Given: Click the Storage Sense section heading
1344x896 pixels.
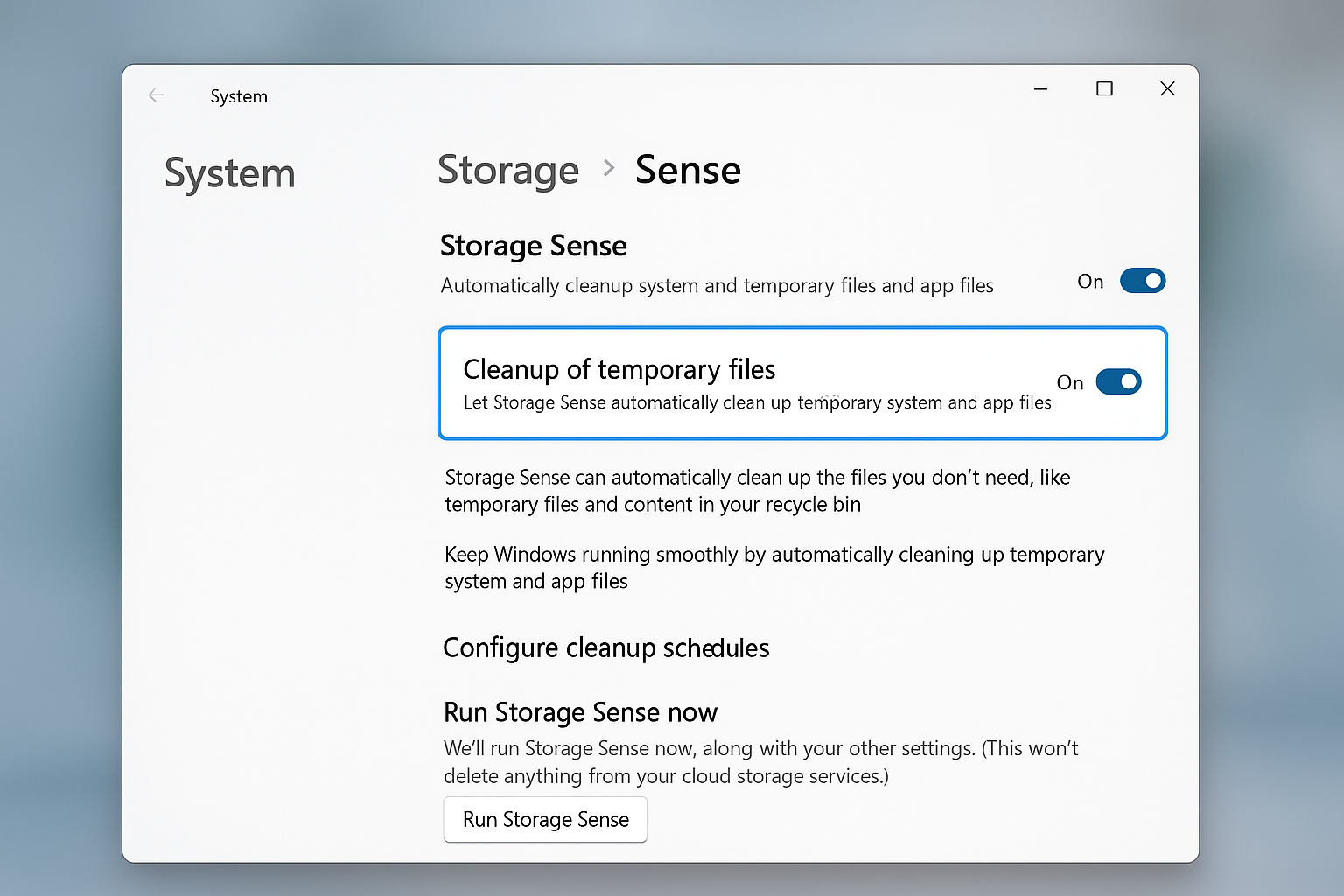Looking at the screenshot, I should (533, 246).
